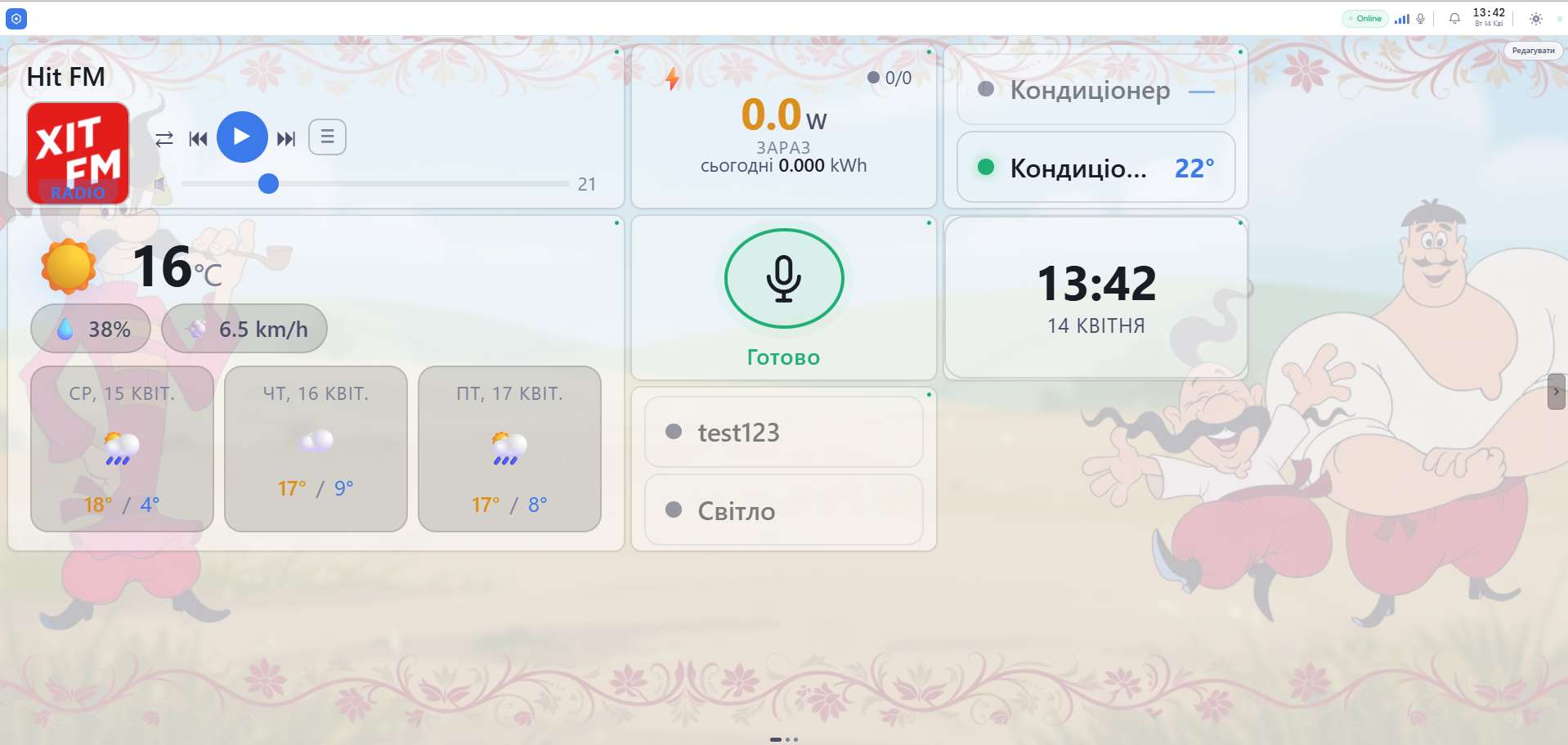
Task: Click the active page indicator dash at bottom
Action: coord(775,739)
